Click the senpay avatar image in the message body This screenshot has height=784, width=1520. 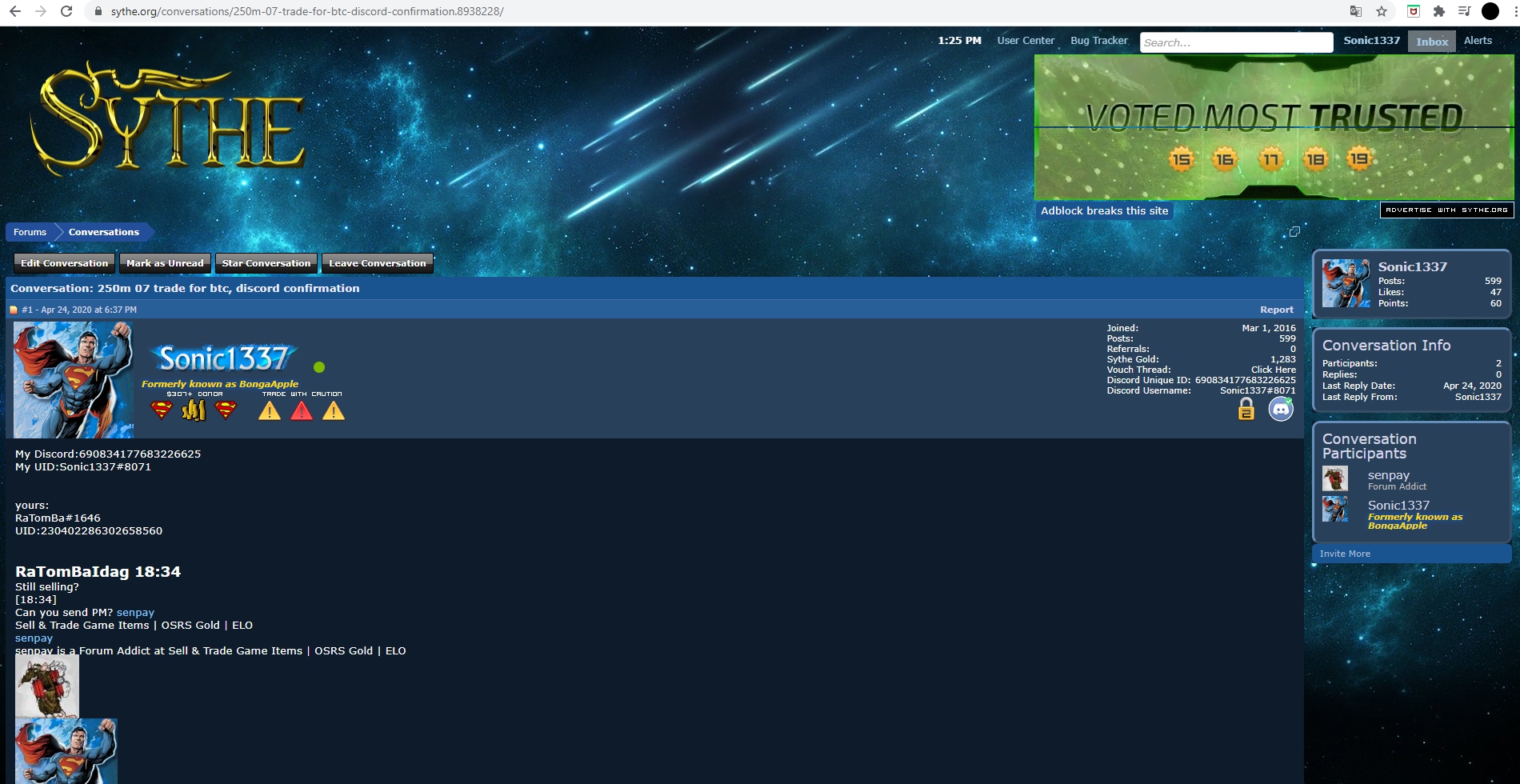coord(47,686)
